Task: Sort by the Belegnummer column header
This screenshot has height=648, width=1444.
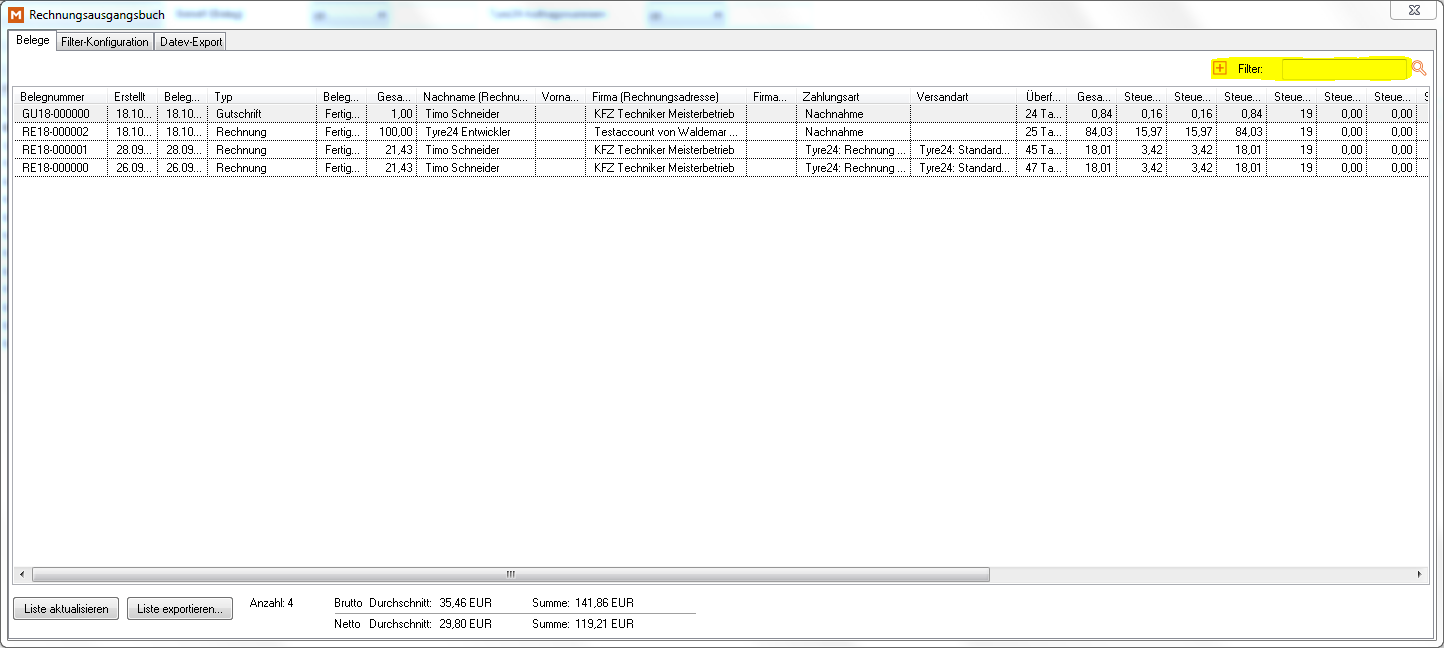Action: point(58,97)
